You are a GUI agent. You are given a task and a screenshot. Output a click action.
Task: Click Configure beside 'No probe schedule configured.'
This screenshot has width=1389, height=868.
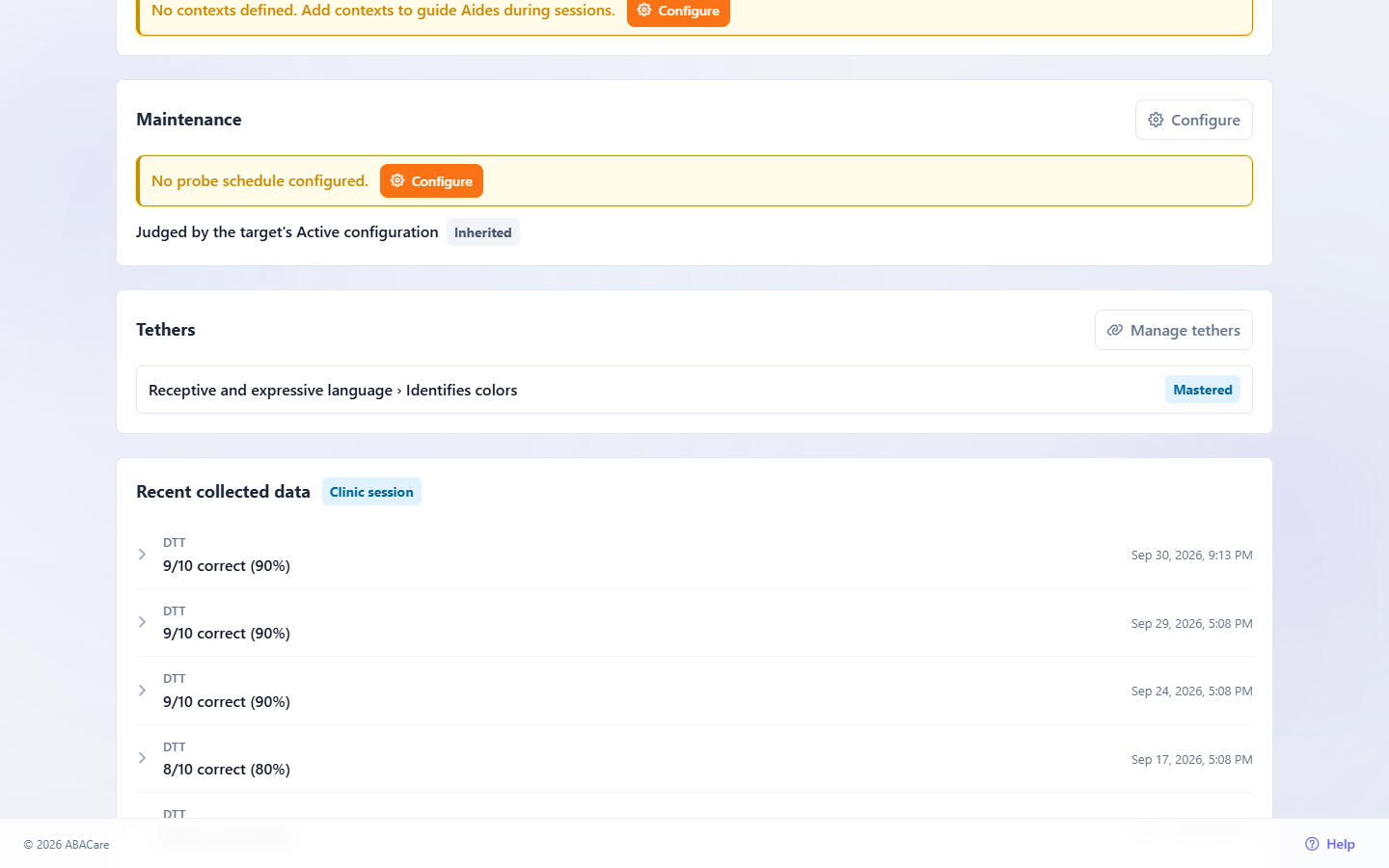point(431,181)
